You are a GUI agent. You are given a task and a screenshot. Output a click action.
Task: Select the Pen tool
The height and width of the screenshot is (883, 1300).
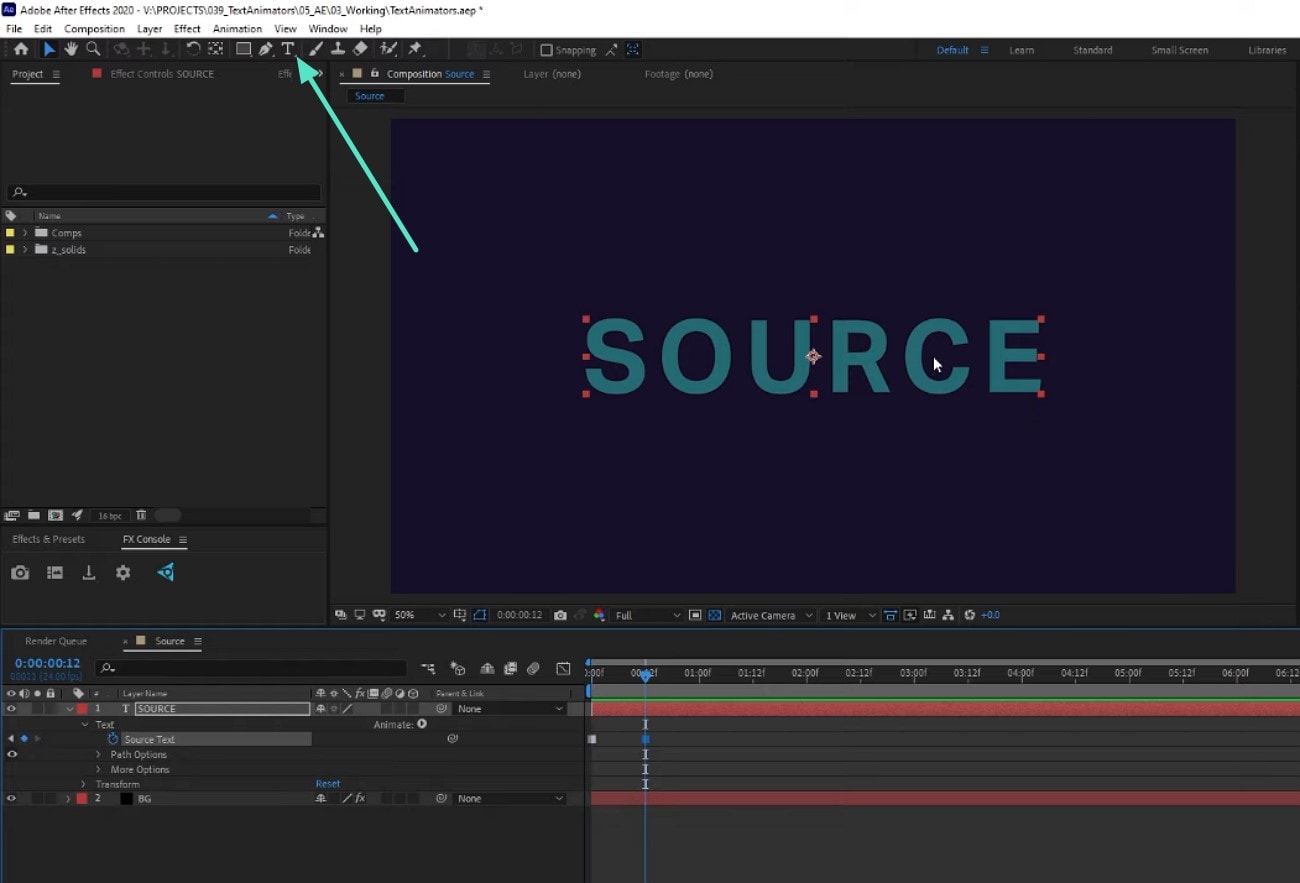tap(265, 49)
